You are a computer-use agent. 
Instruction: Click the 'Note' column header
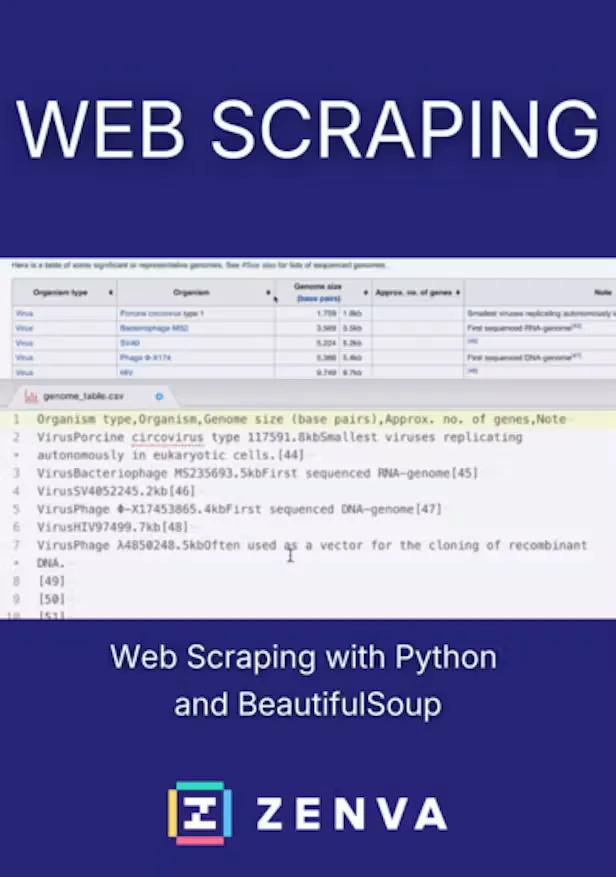(x=603, y=293)
